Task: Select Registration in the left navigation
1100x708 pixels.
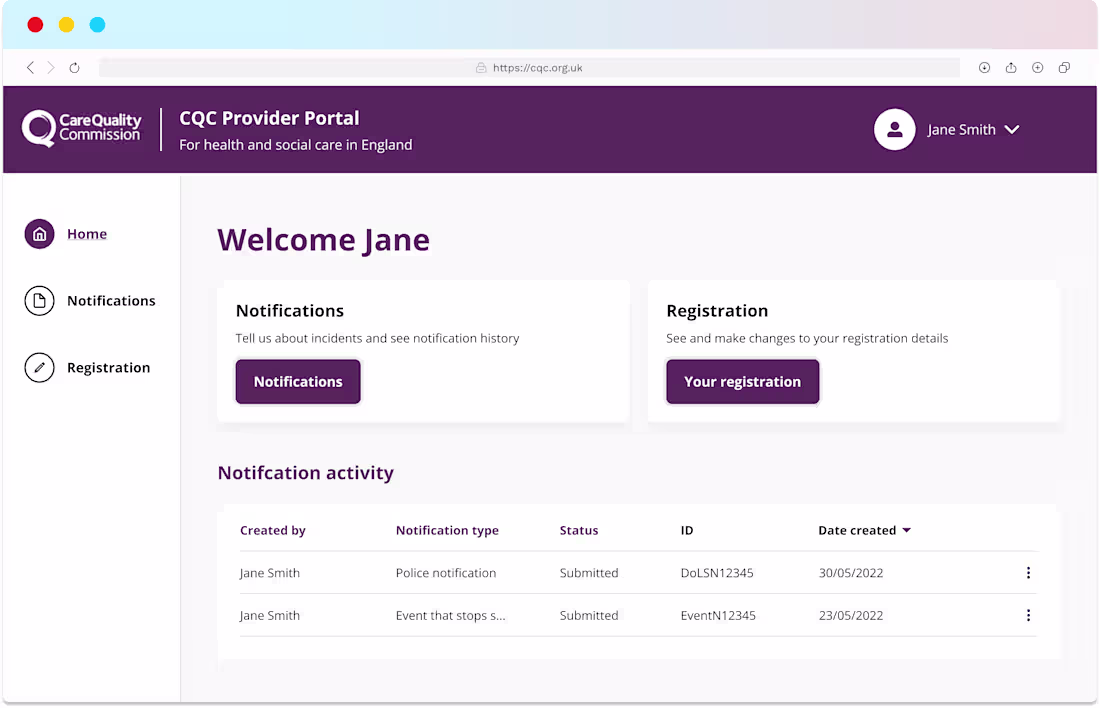Action: click(x=109, y=367)
